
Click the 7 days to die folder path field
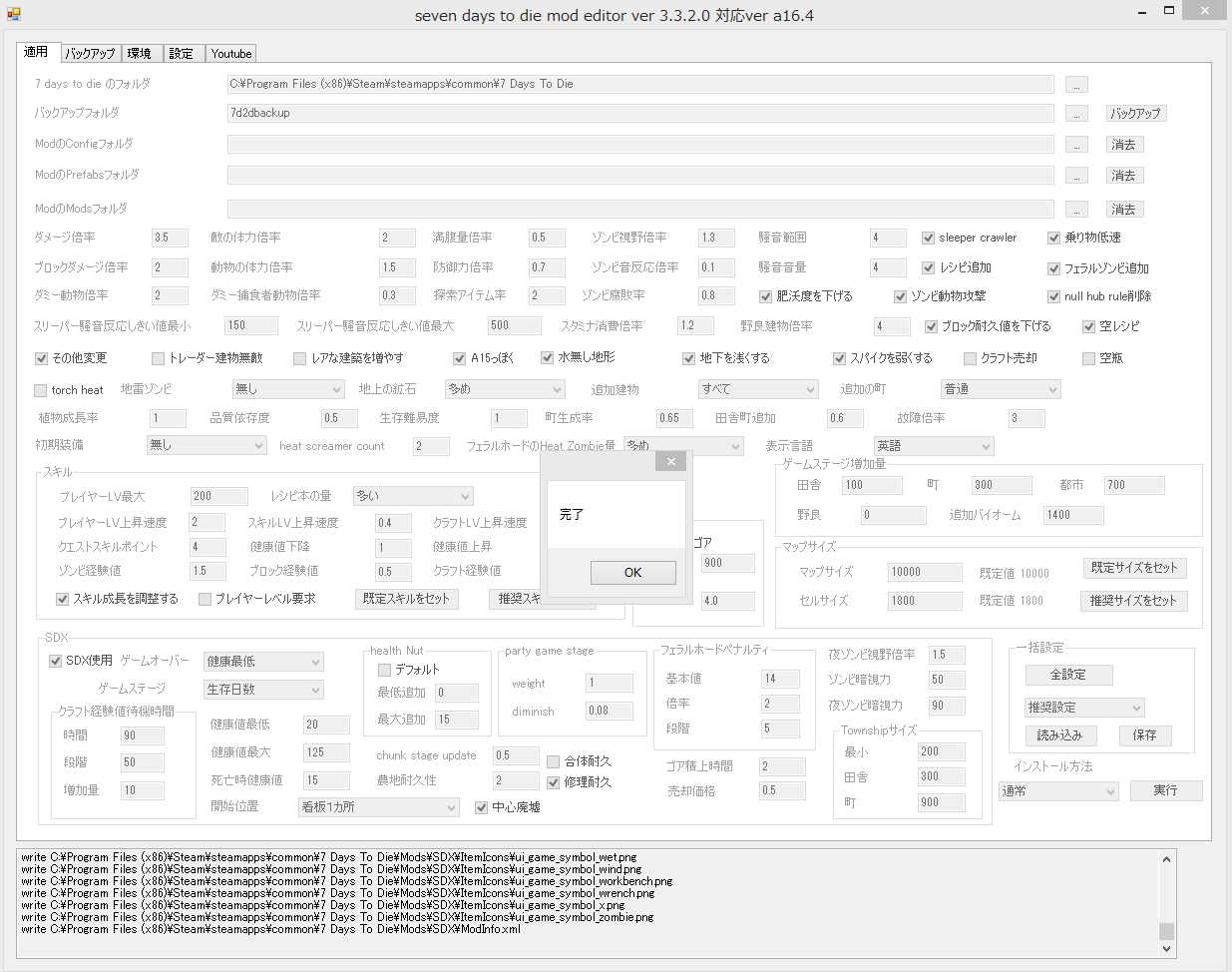[640, 85]
